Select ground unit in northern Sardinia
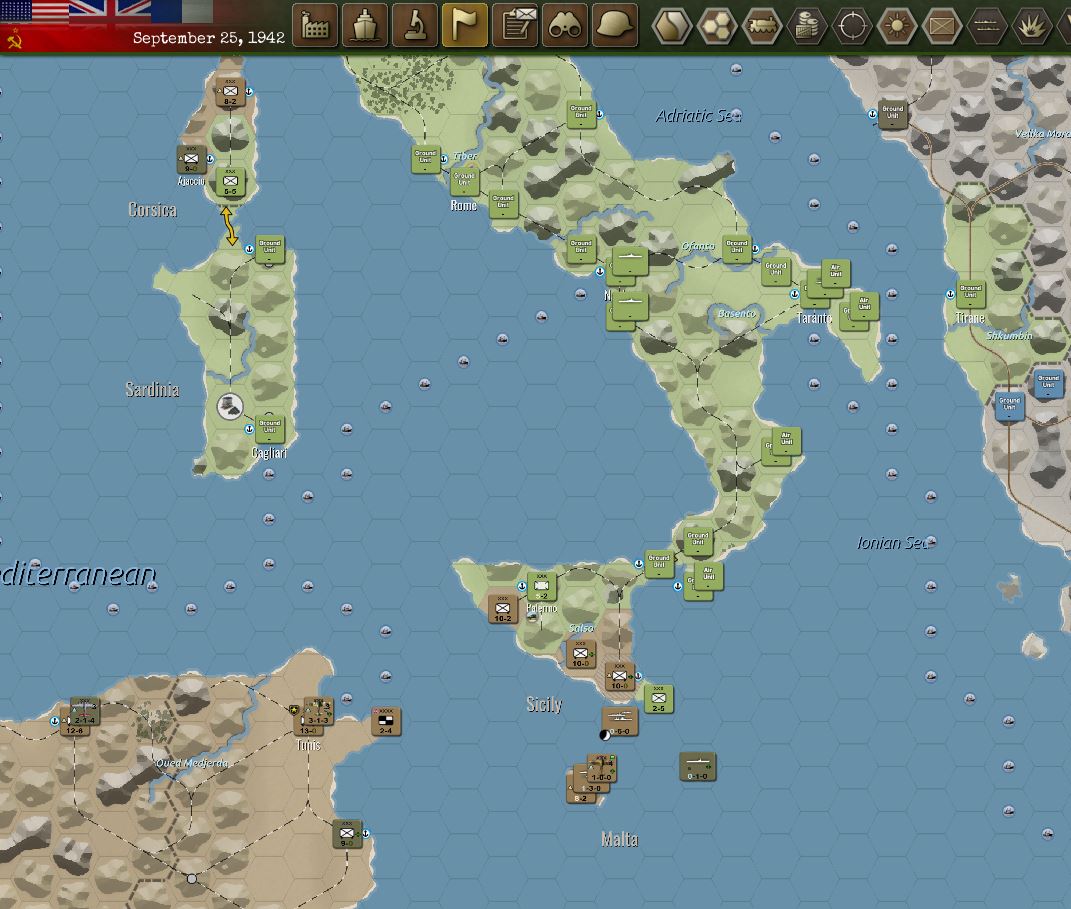 pos(270,249)
